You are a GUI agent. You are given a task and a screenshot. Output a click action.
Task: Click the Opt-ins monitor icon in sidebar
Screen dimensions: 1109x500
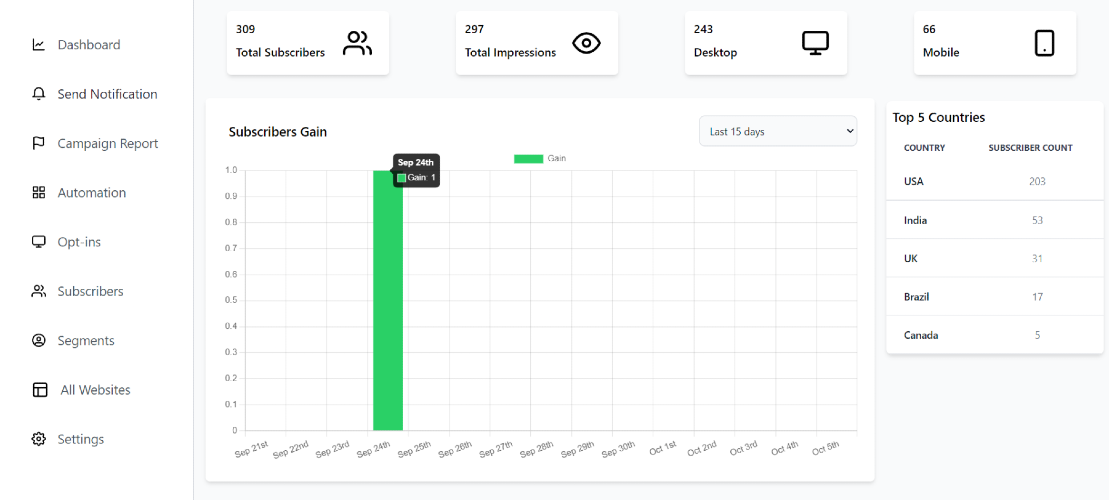click(39, 242)
